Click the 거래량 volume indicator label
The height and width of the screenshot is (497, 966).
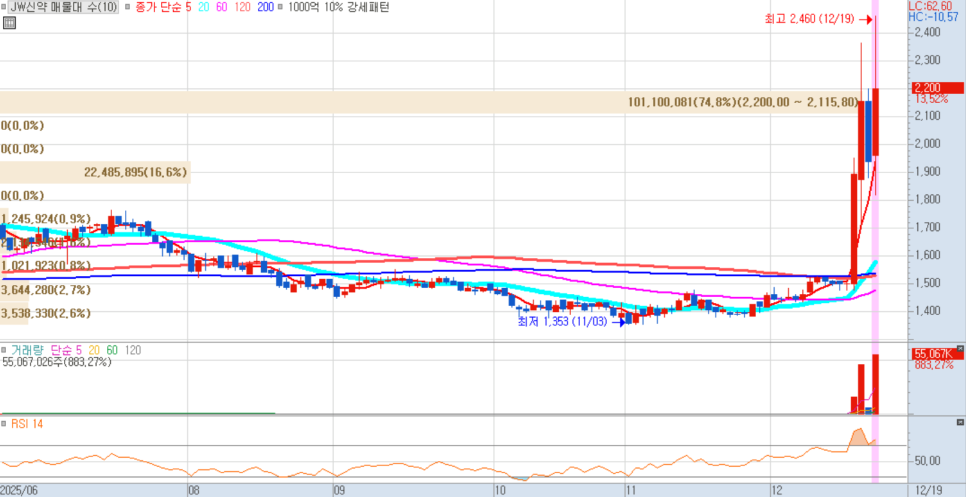pyautogui.click(x=26, y=350)
